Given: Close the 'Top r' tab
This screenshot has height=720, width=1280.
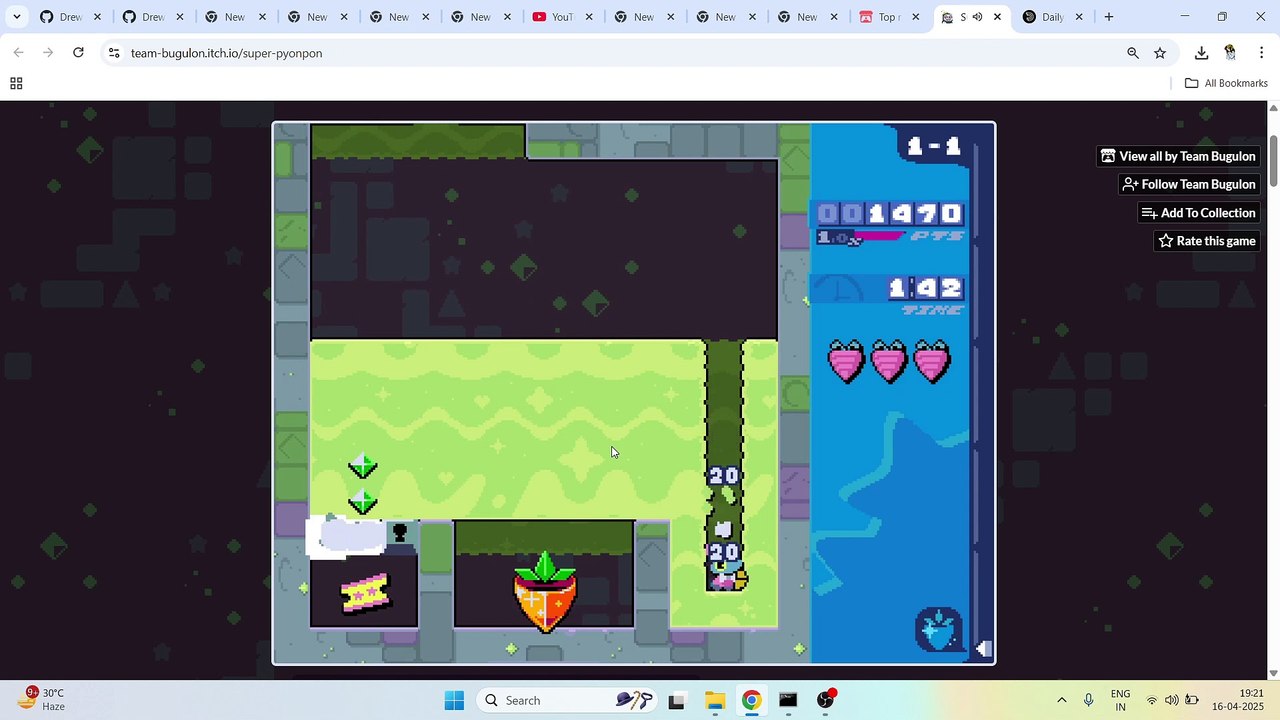Looking at the screenshot, I should coord(915,17).
